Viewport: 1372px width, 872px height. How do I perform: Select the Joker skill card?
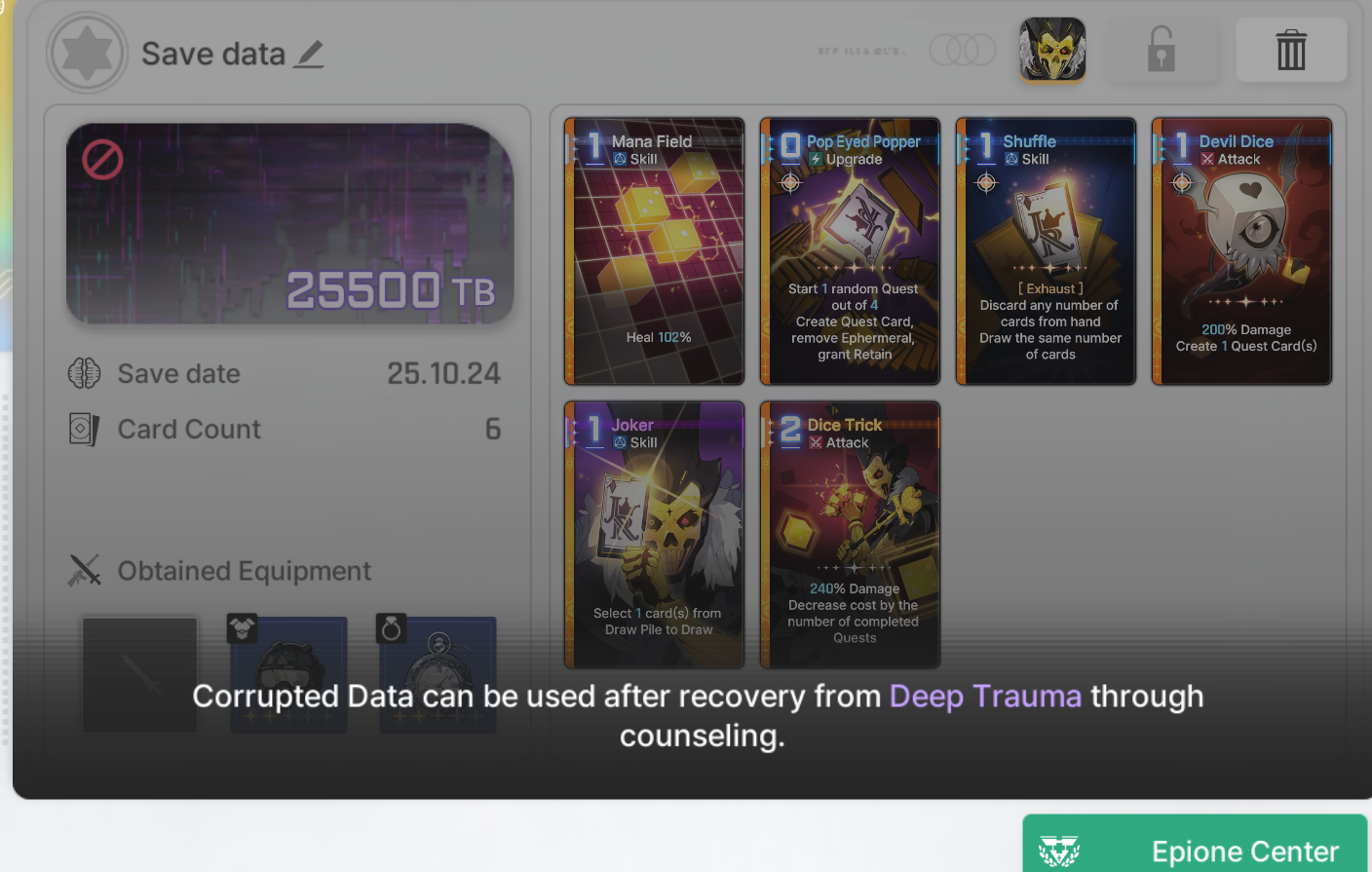(655, 535)
